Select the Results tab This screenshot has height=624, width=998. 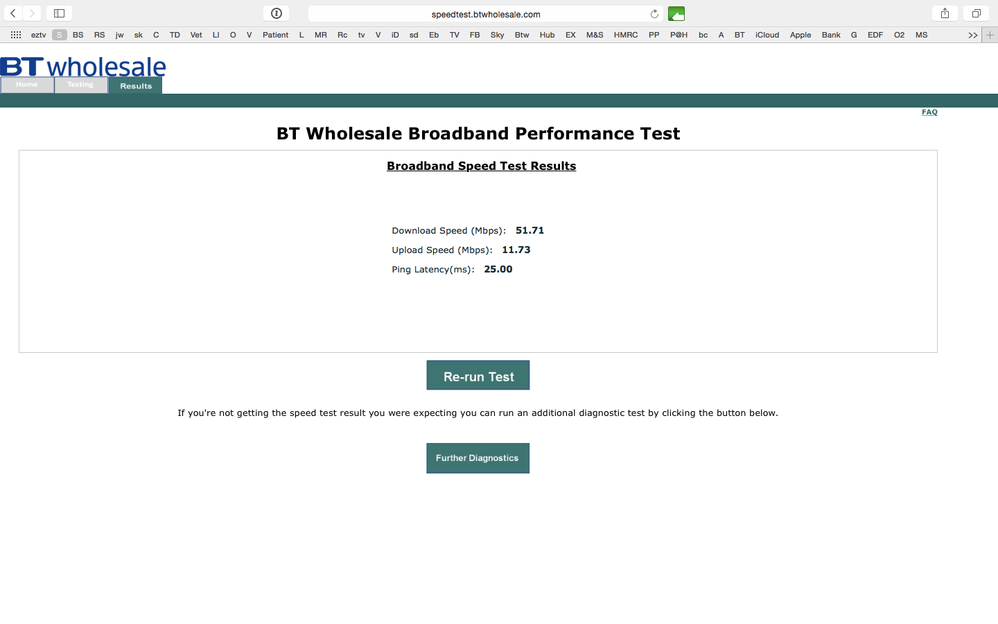136,85
